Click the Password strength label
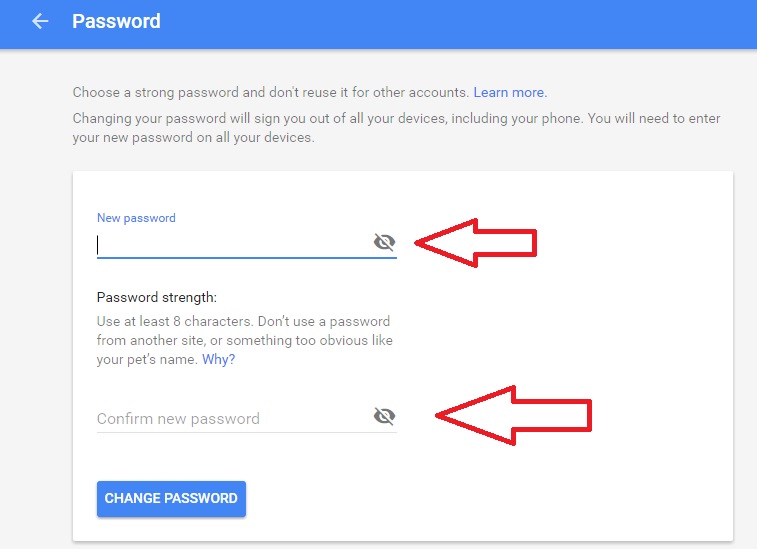 click(x=157, y=297)
